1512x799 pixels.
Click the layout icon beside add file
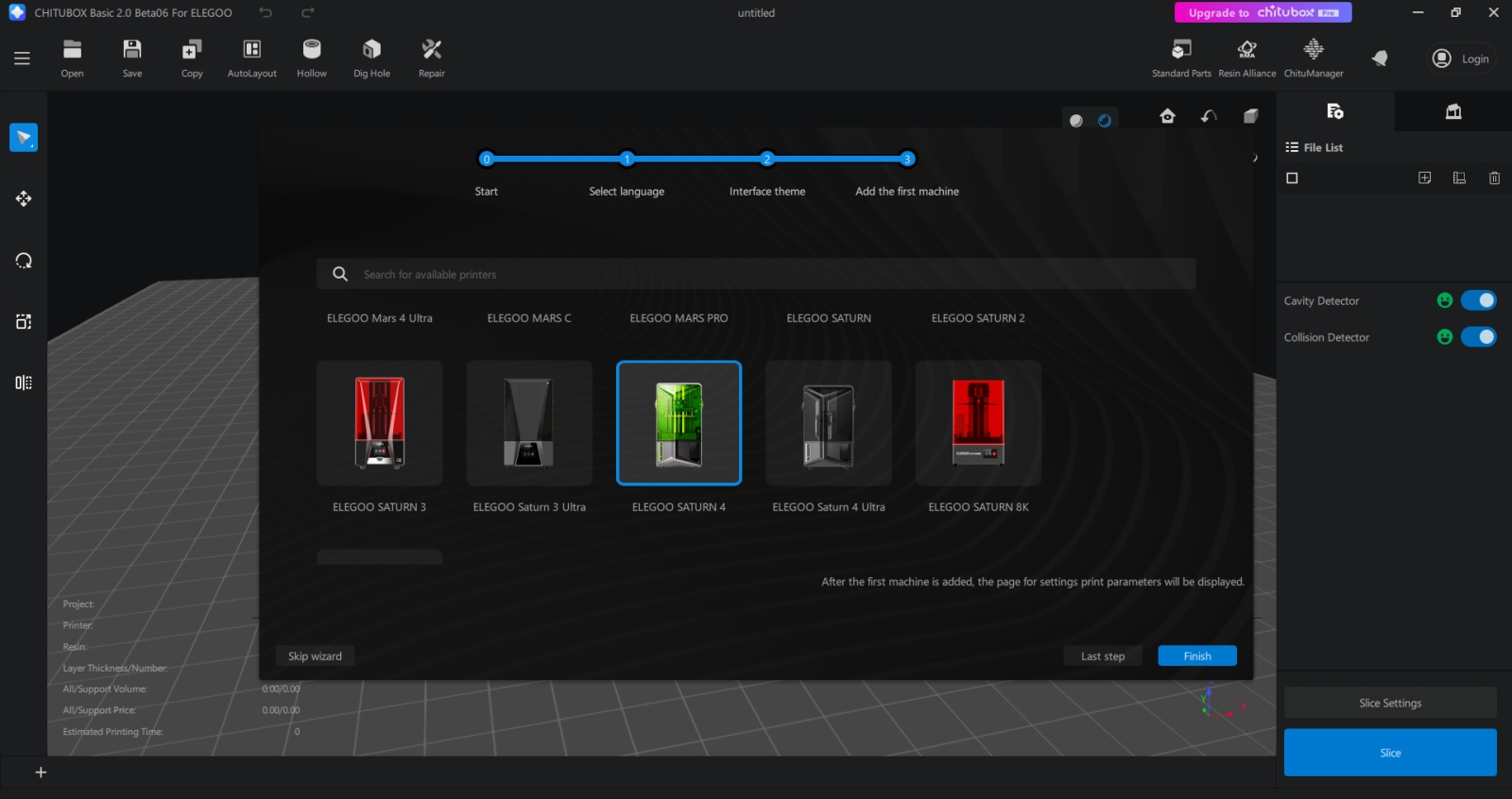click(1459, 178)
